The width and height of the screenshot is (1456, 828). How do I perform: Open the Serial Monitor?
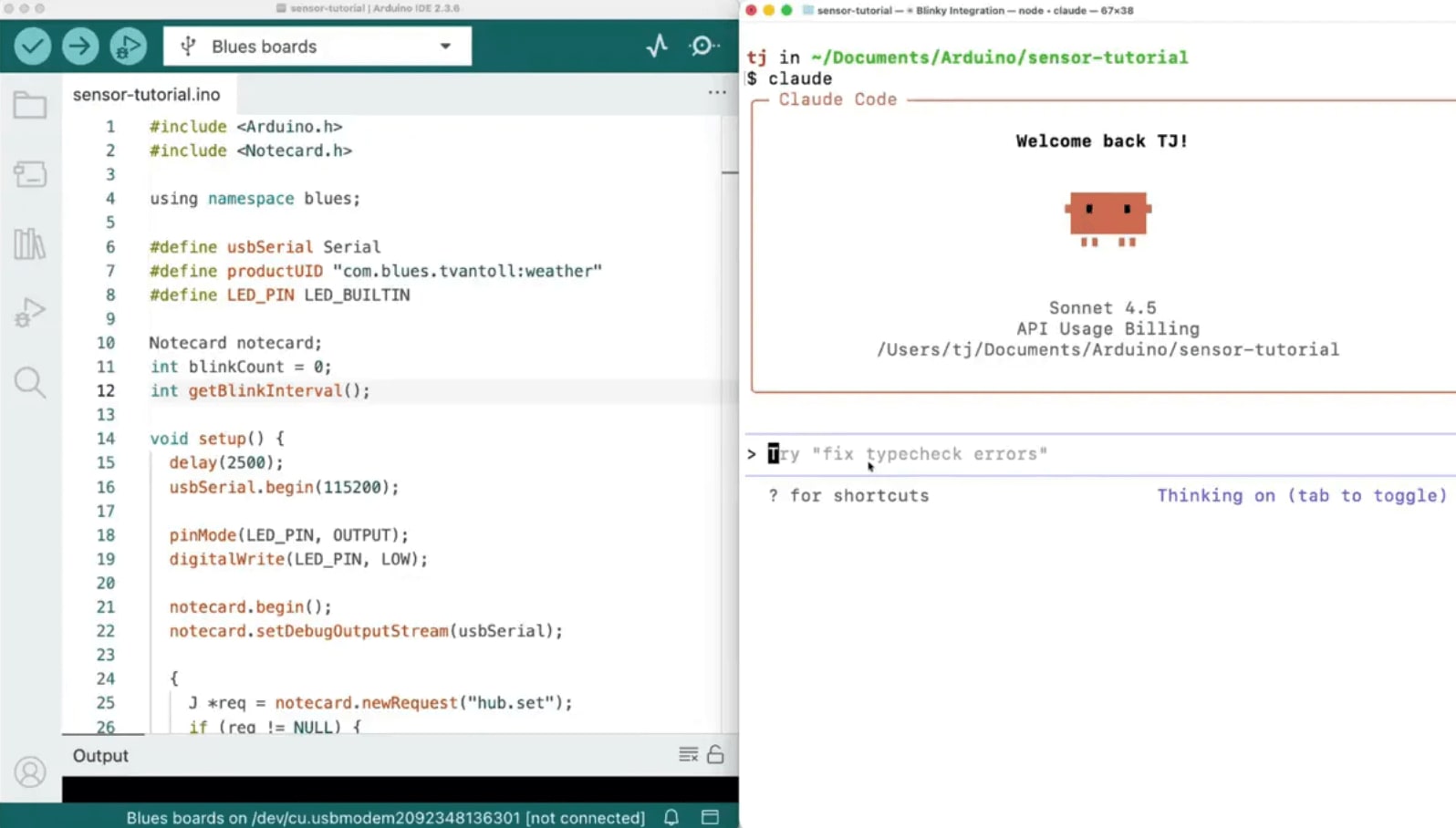coord(703,46)
